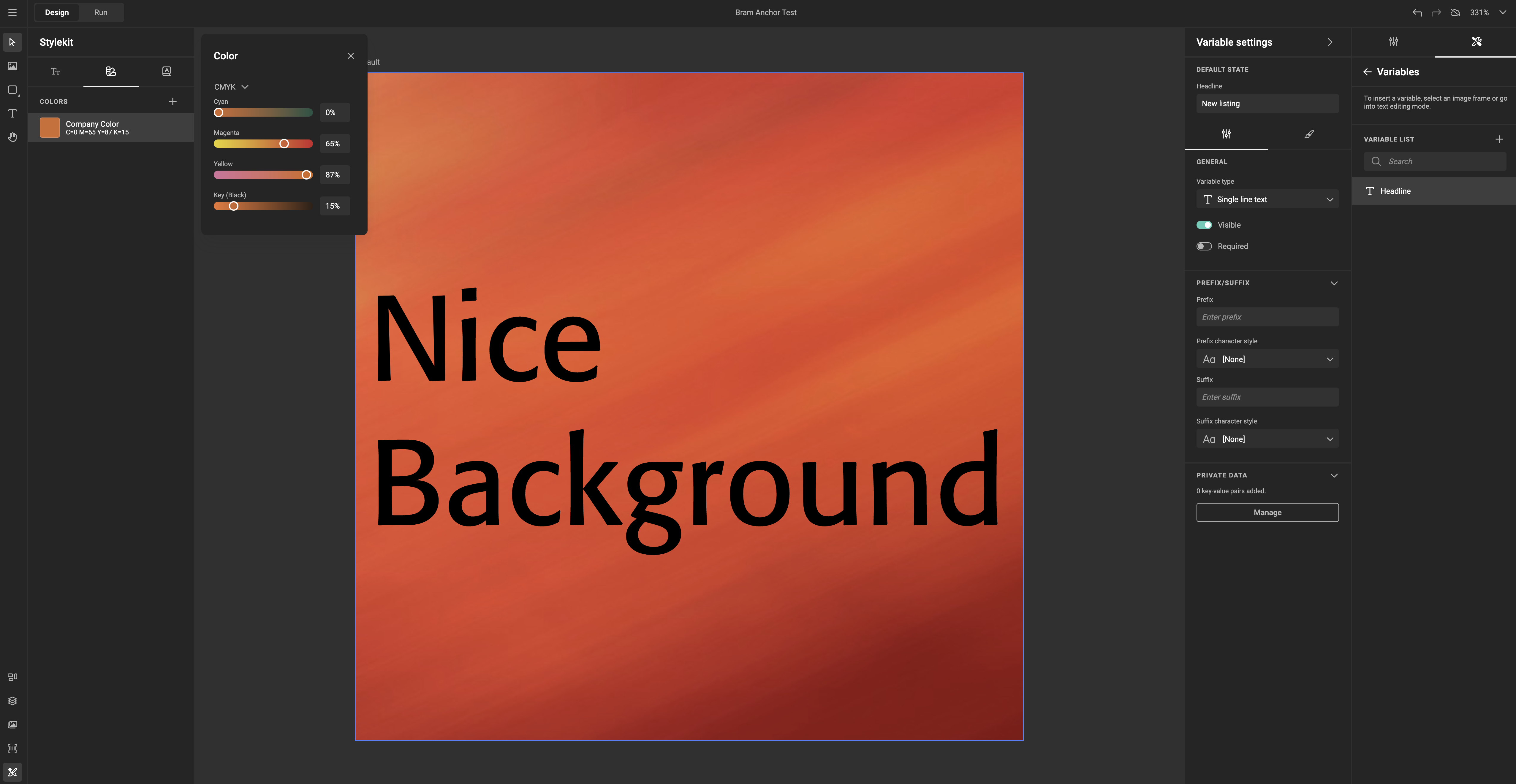Click the Magenta 65% value field
The height and width of the screenshot is (784, 1516).
[335, 144]
